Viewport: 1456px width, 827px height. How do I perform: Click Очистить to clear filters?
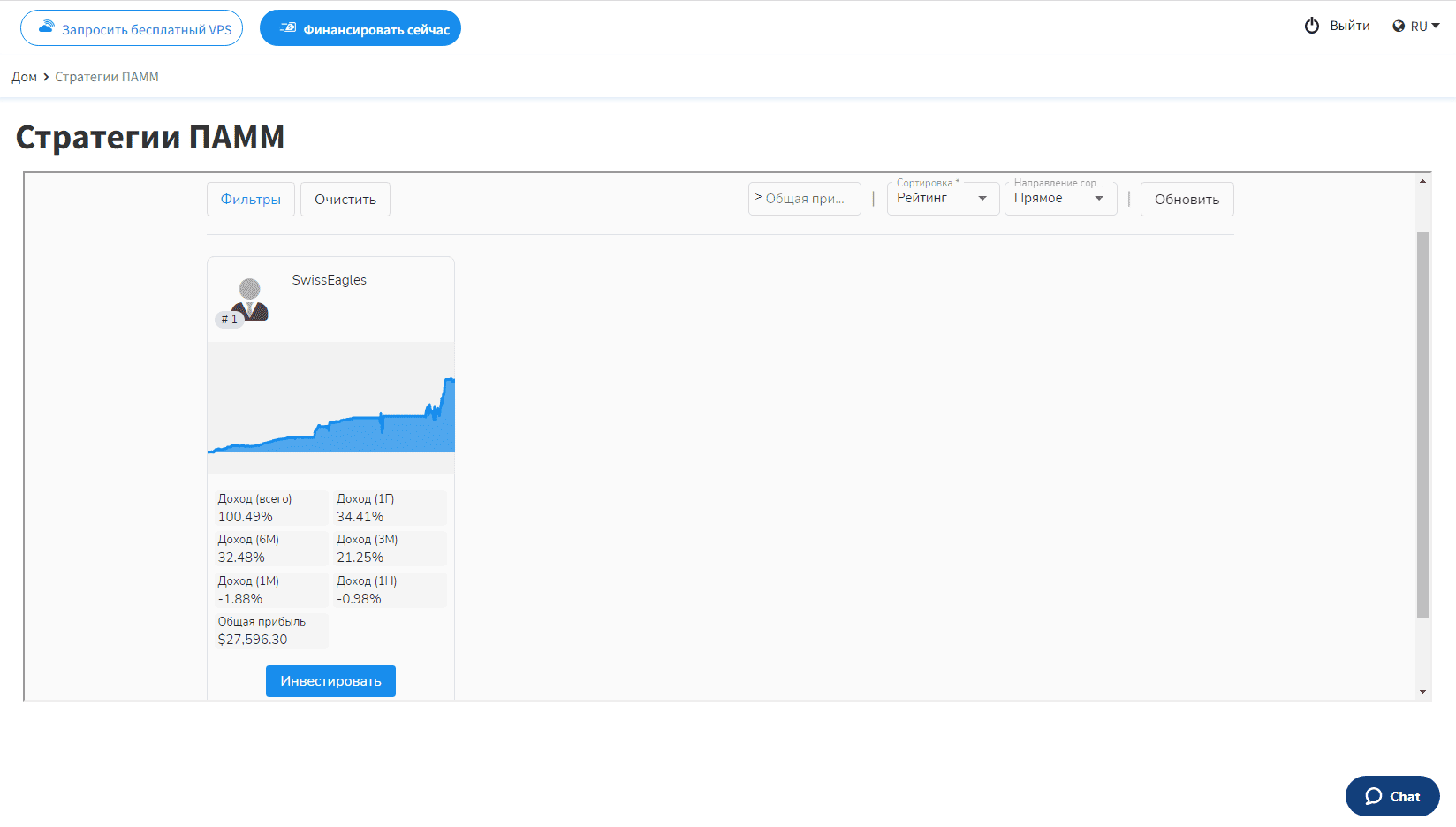click(x=345, y=199)
